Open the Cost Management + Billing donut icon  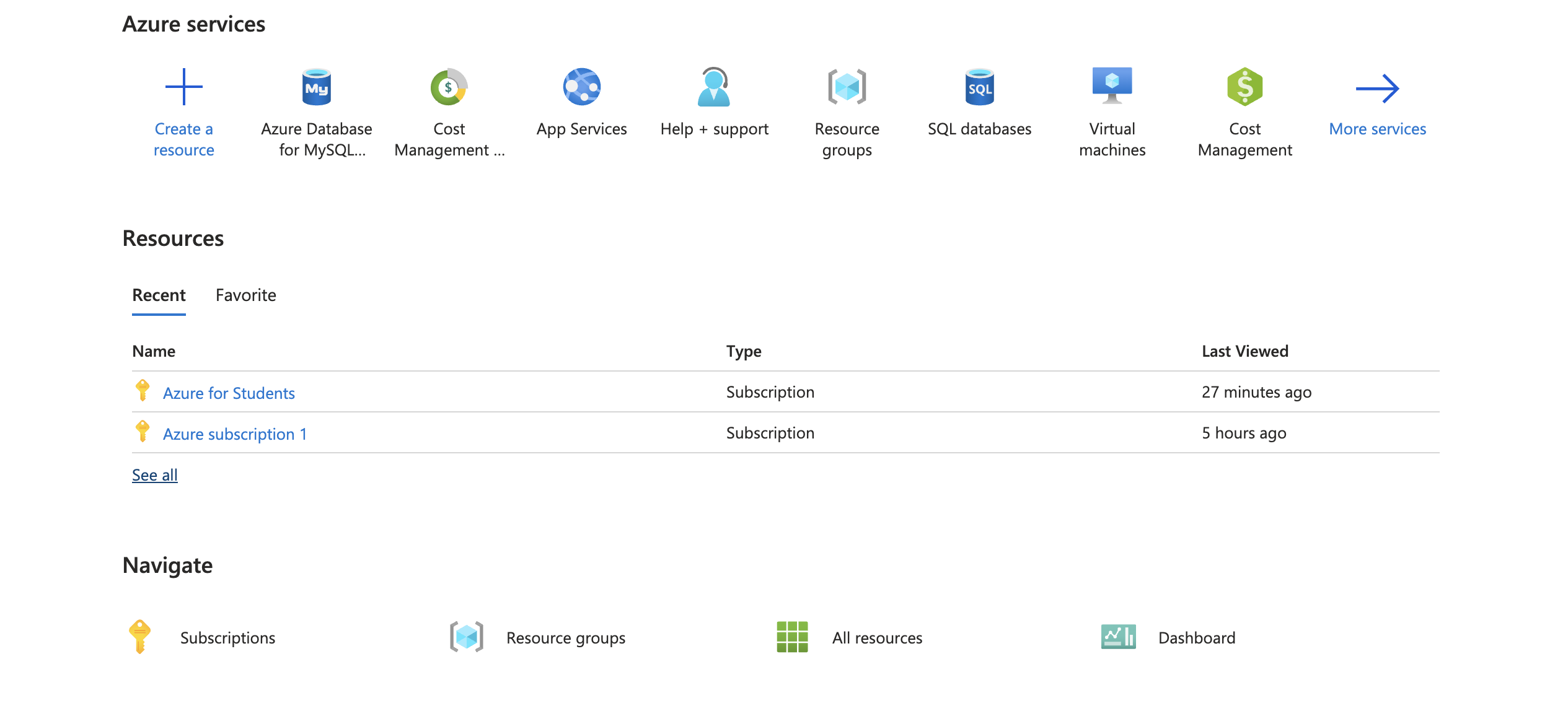tap(449, 87)
